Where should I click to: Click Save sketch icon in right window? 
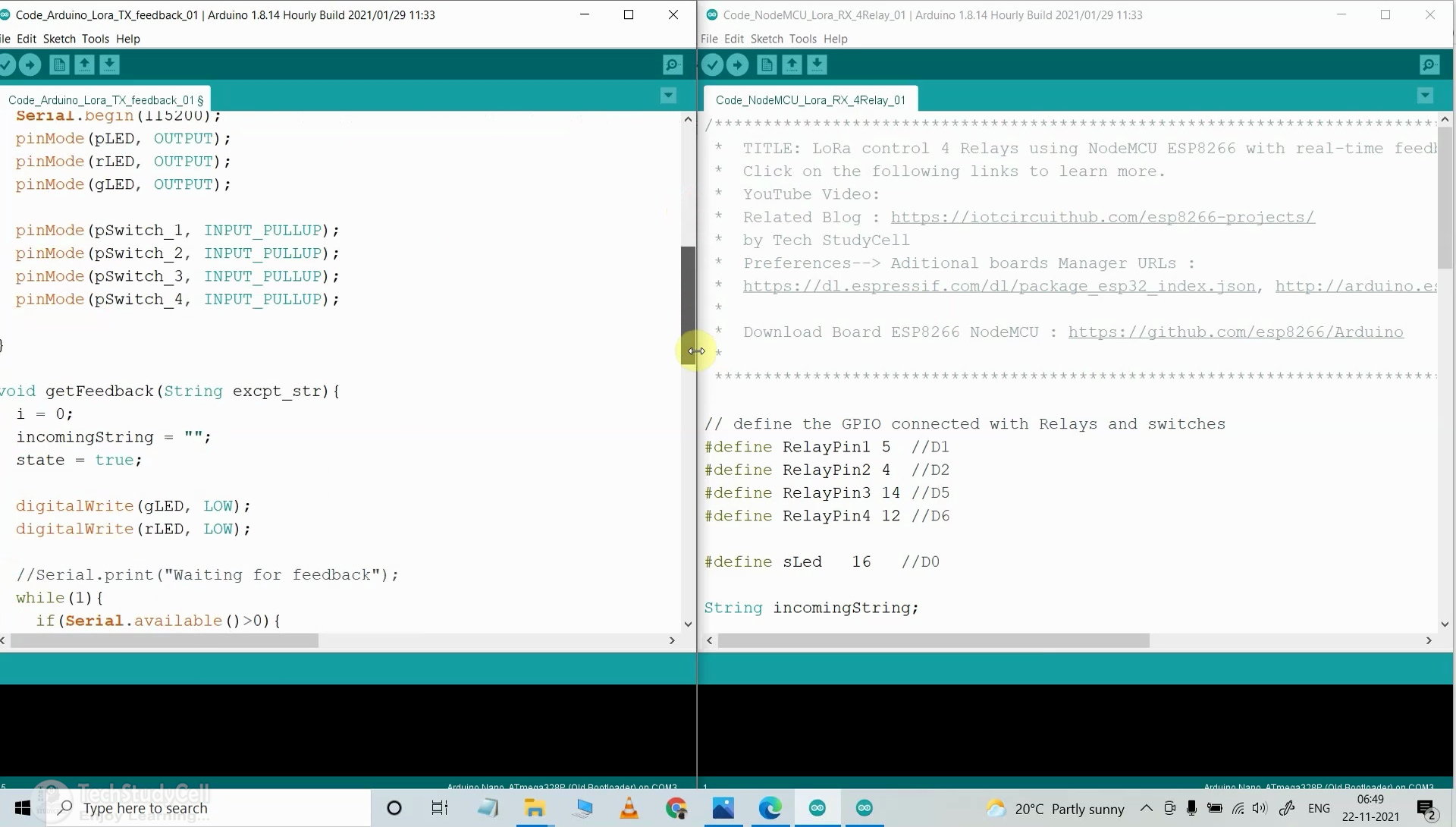[x=817, y=65]
